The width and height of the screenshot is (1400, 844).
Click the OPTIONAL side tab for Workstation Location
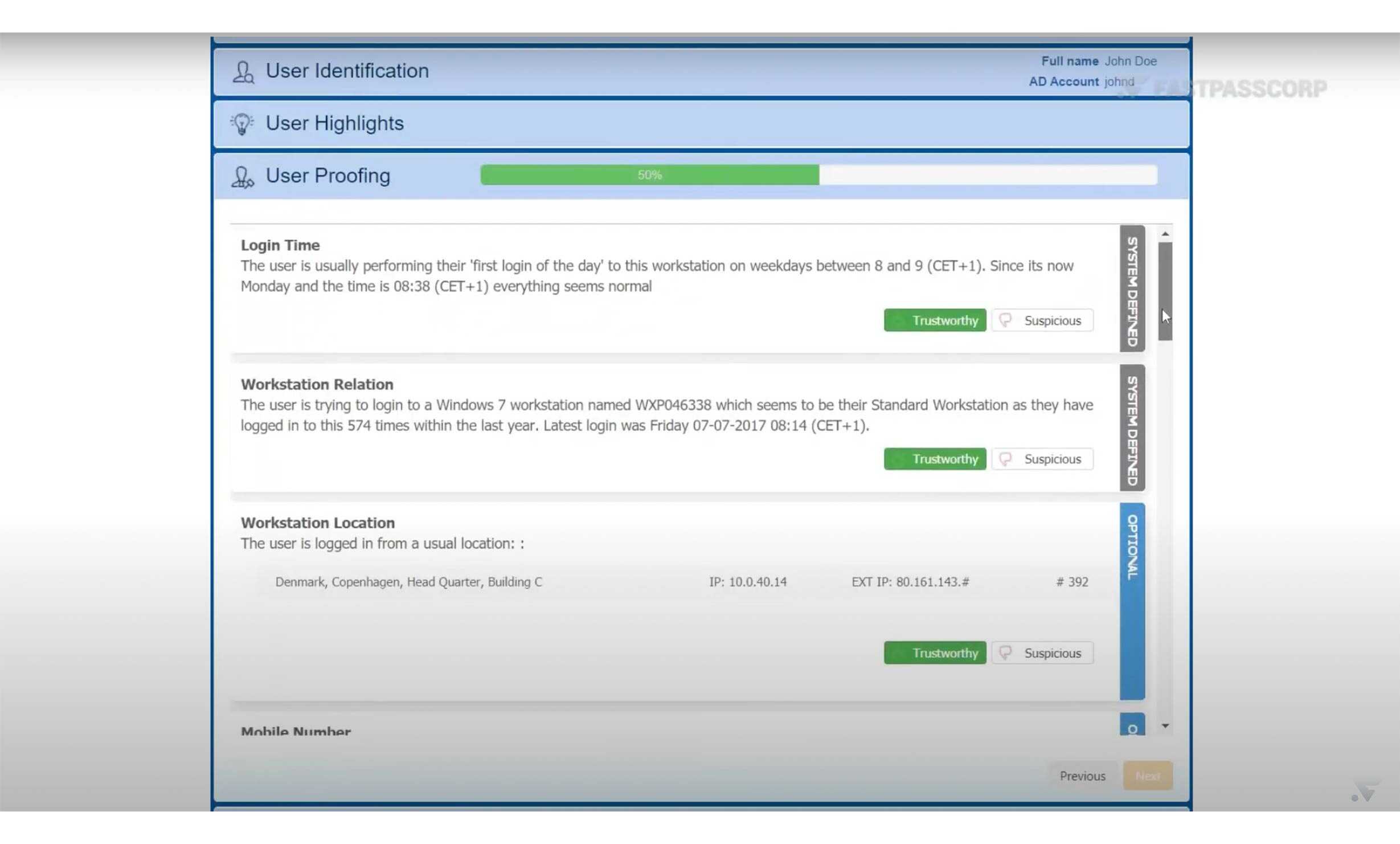[x=1132, y=601]
